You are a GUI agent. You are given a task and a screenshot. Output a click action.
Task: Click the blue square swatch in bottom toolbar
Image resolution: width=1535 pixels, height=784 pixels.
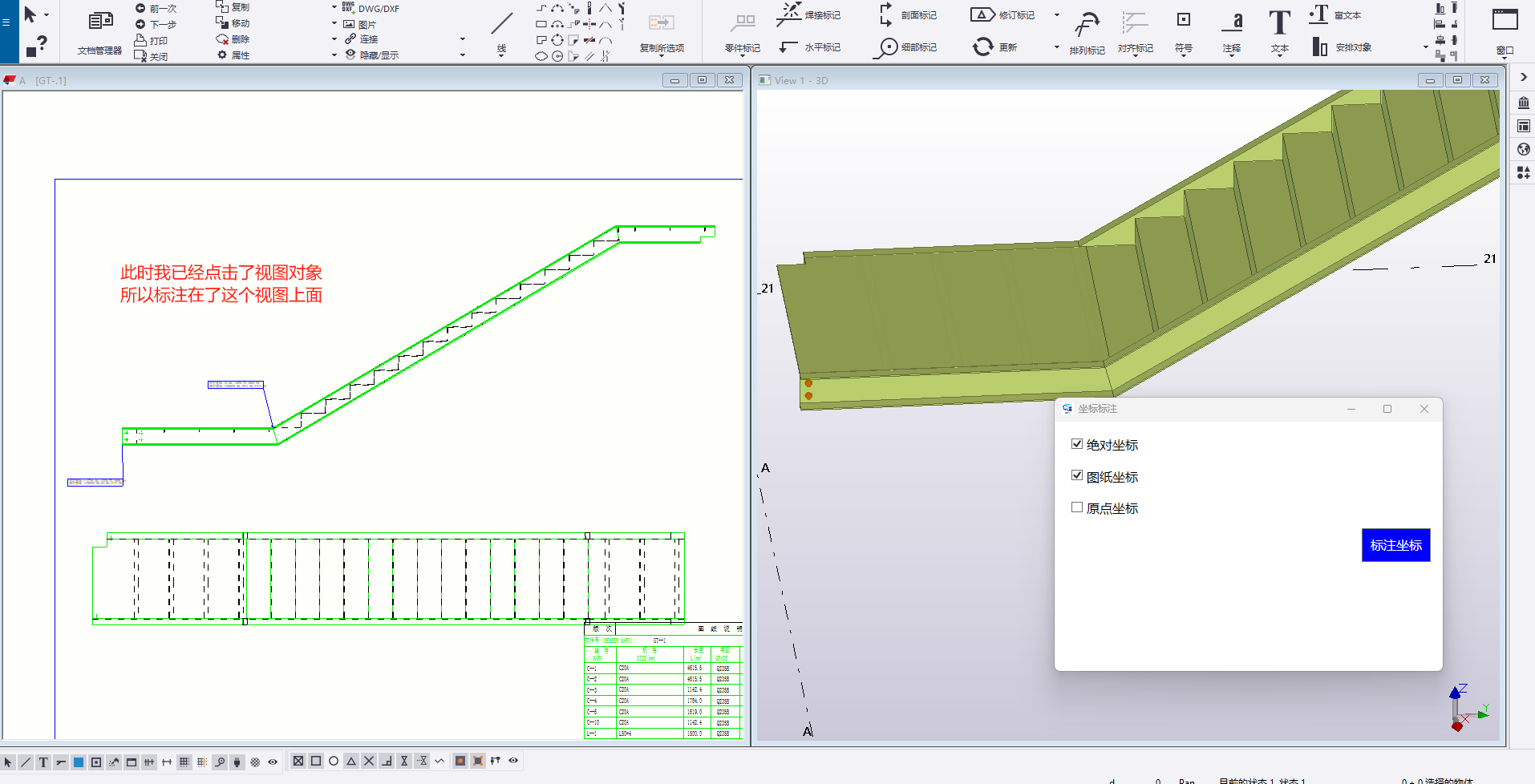[x=79, y=762]
